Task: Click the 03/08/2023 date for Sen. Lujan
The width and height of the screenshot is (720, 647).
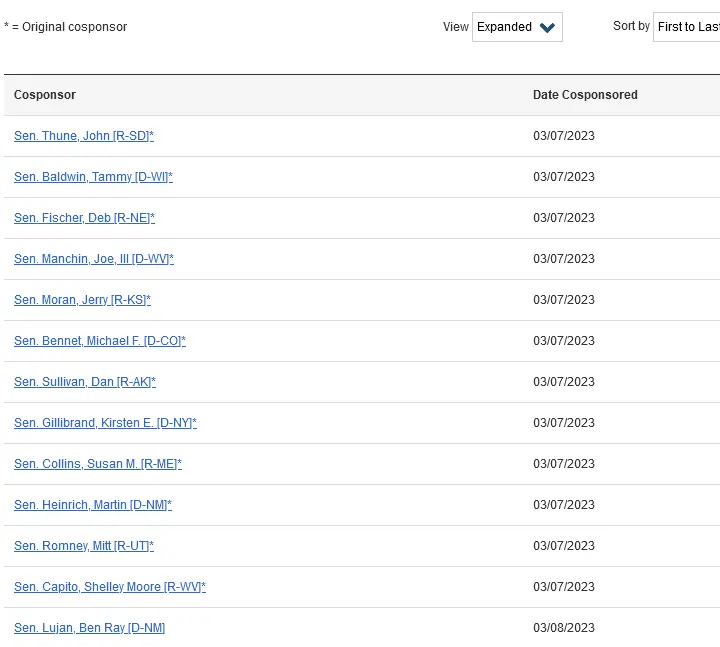Action: click(563, 628)
